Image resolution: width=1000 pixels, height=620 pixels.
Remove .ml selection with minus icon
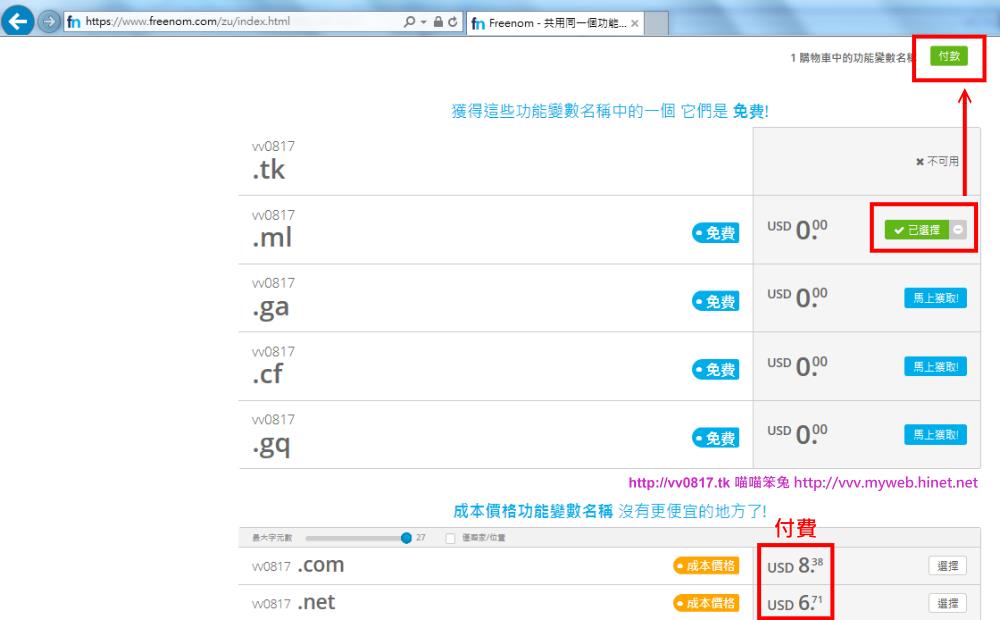pyautogui.click(x=958, y=230)
